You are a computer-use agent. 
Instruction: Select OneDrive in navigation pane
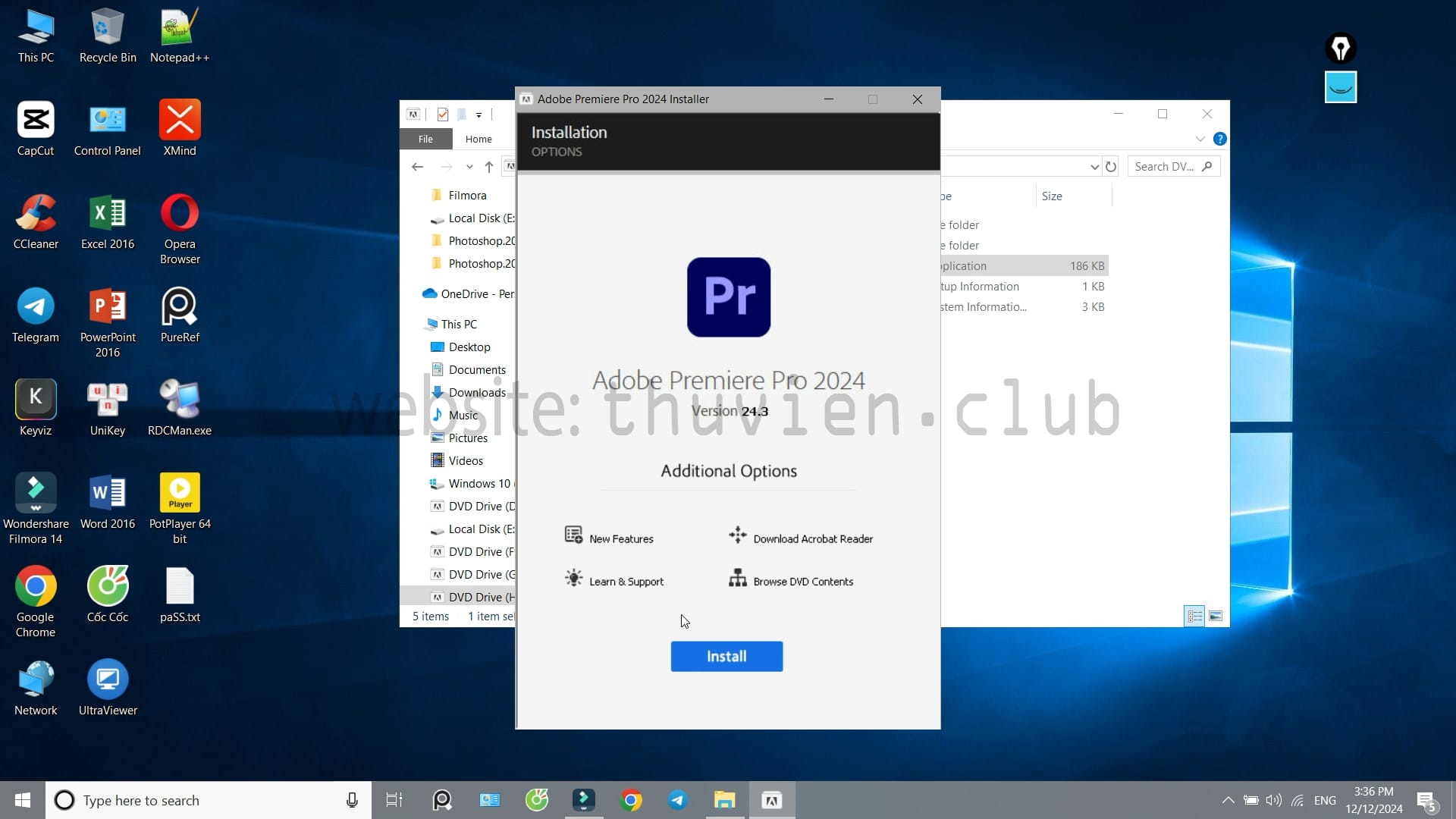(469, 293)
